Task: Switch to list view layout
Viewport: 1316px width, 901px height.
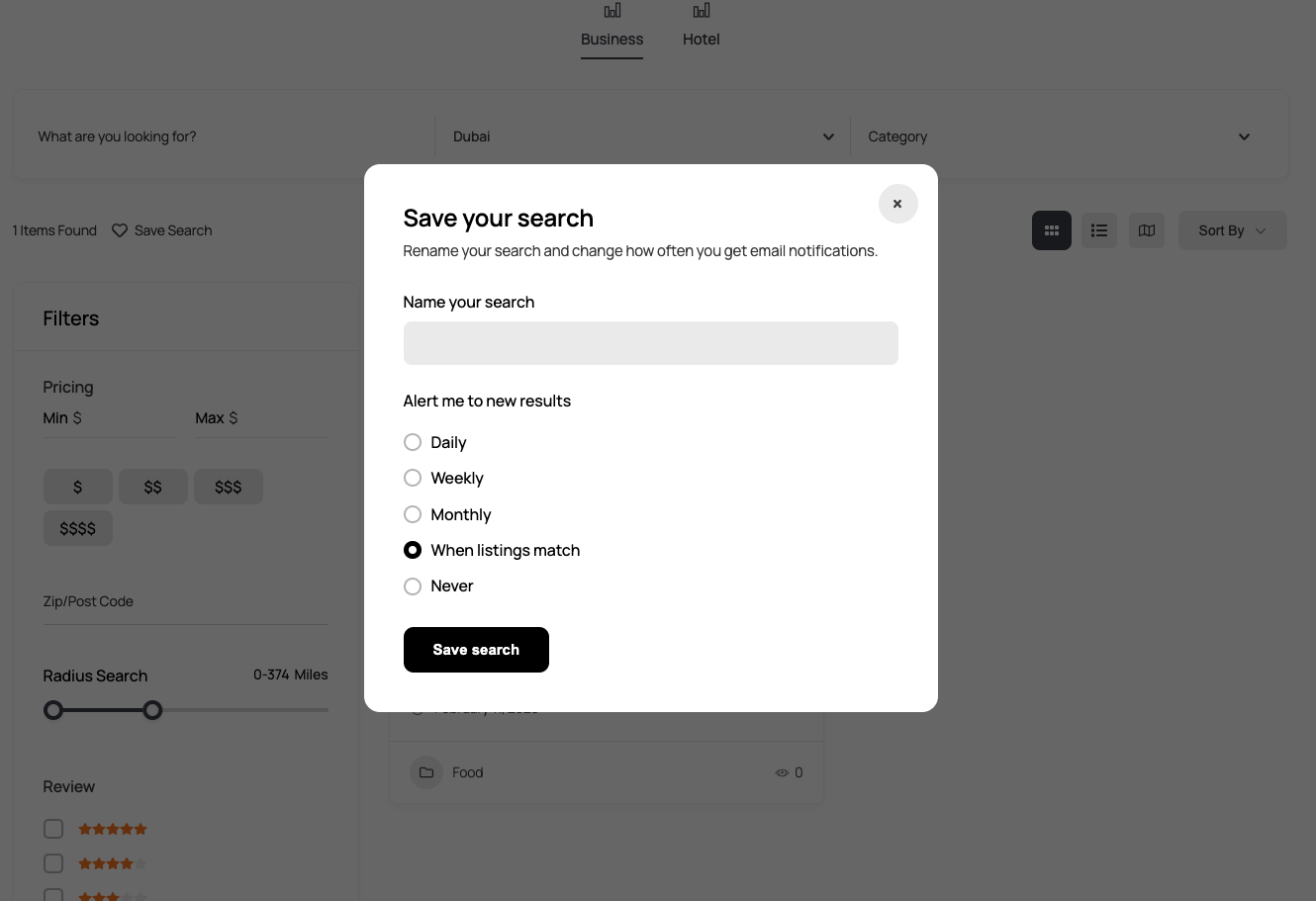Action: 1099,230
